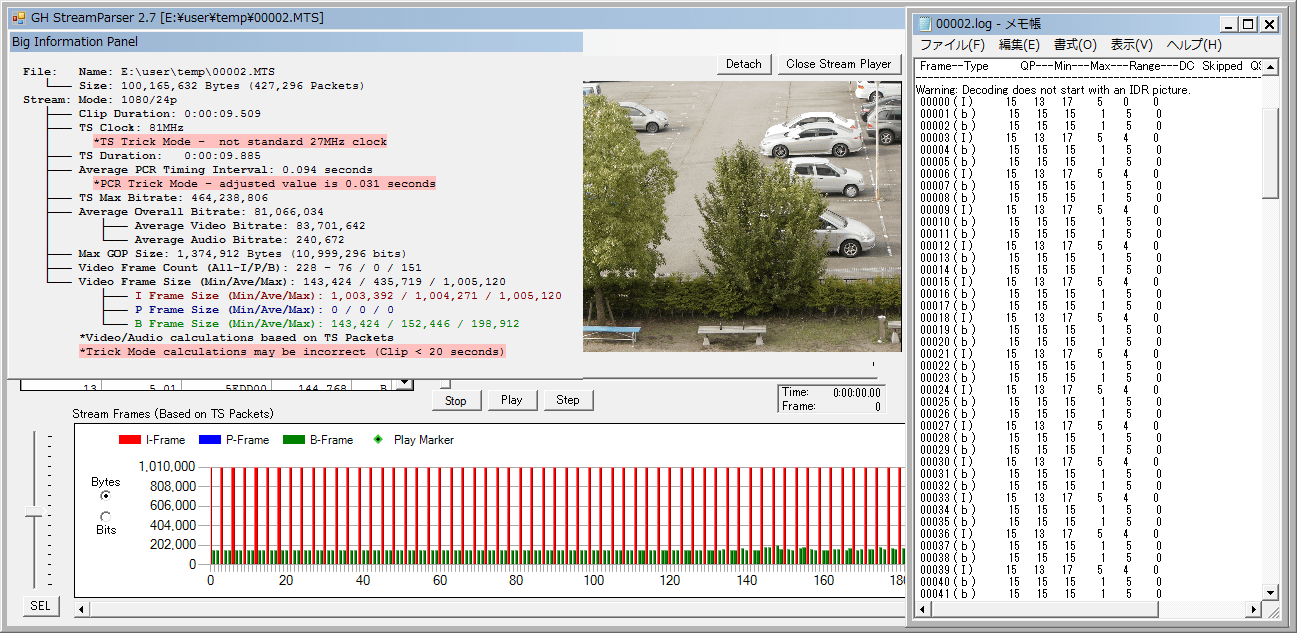Click the Notepad icon beside 00002.log
Image resolution: width=1297 pixels, height=633 pixels.
click(924, 24)
